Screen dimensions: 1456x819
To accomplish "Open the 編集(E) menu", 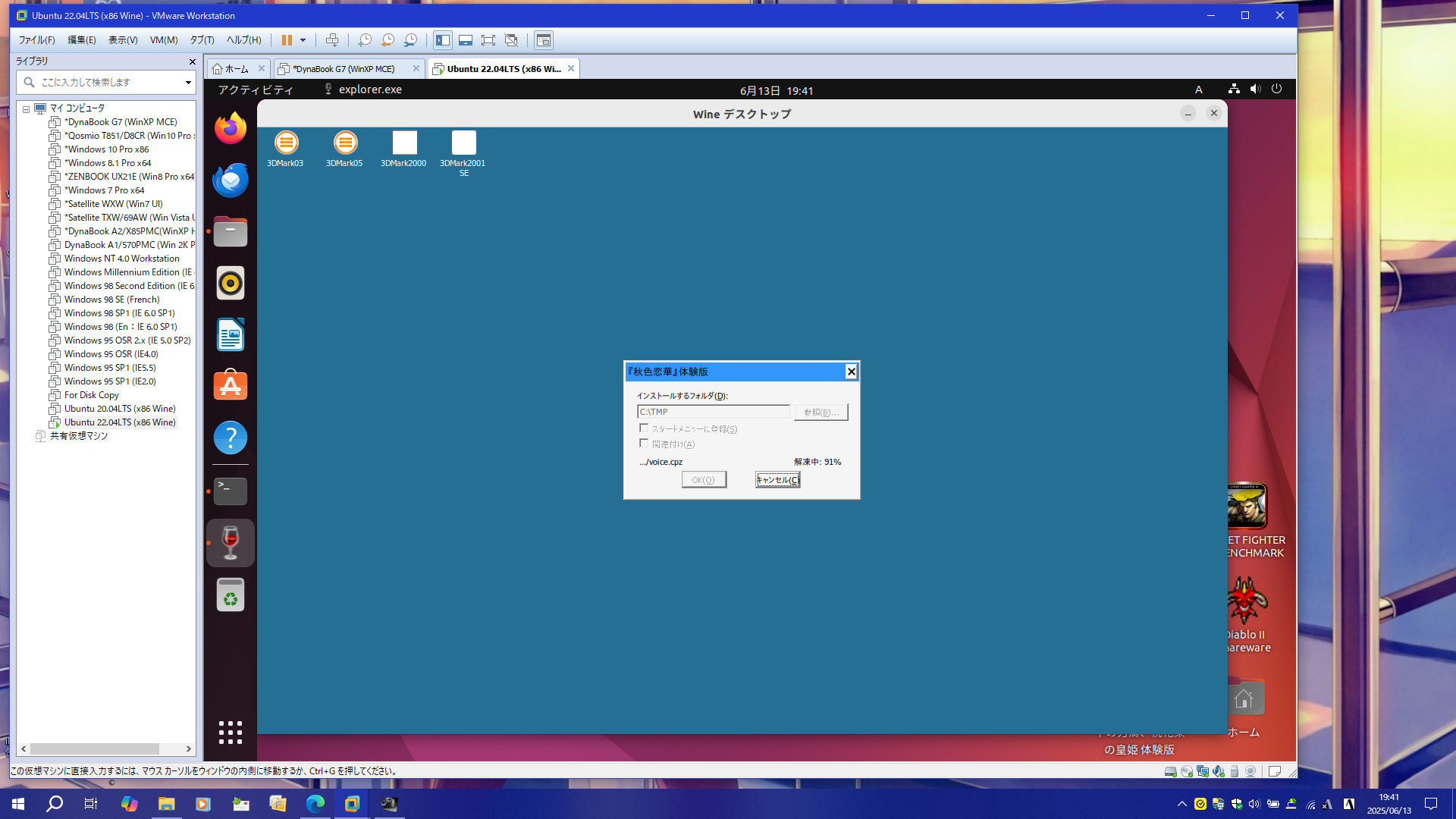I will [x=82, y=40].
